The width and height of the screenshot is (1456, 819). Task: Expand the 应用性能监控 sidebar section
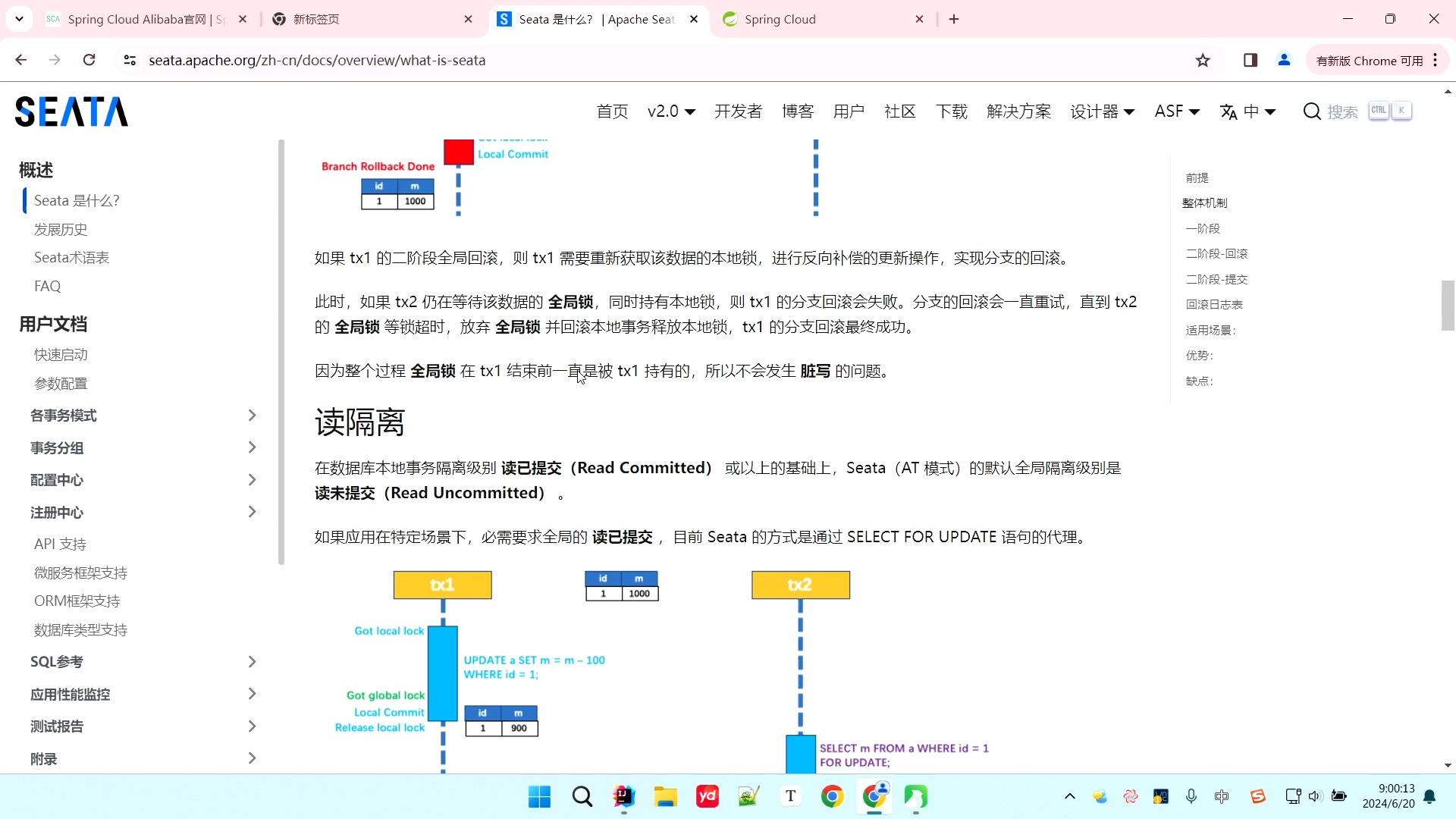tap(253, 694)
